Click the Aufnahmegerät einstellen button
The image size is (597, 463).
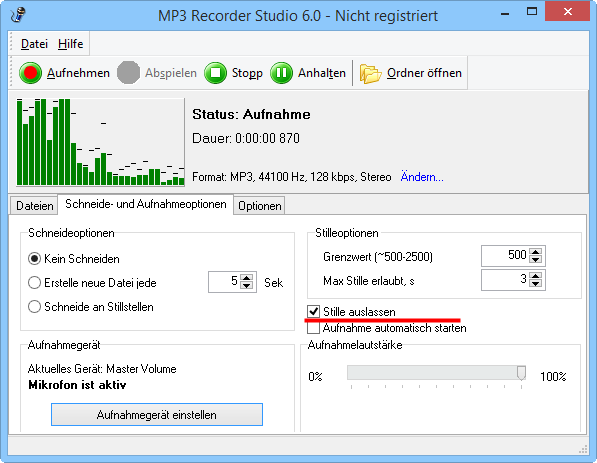pyautogui.click(x=157, y=415)
